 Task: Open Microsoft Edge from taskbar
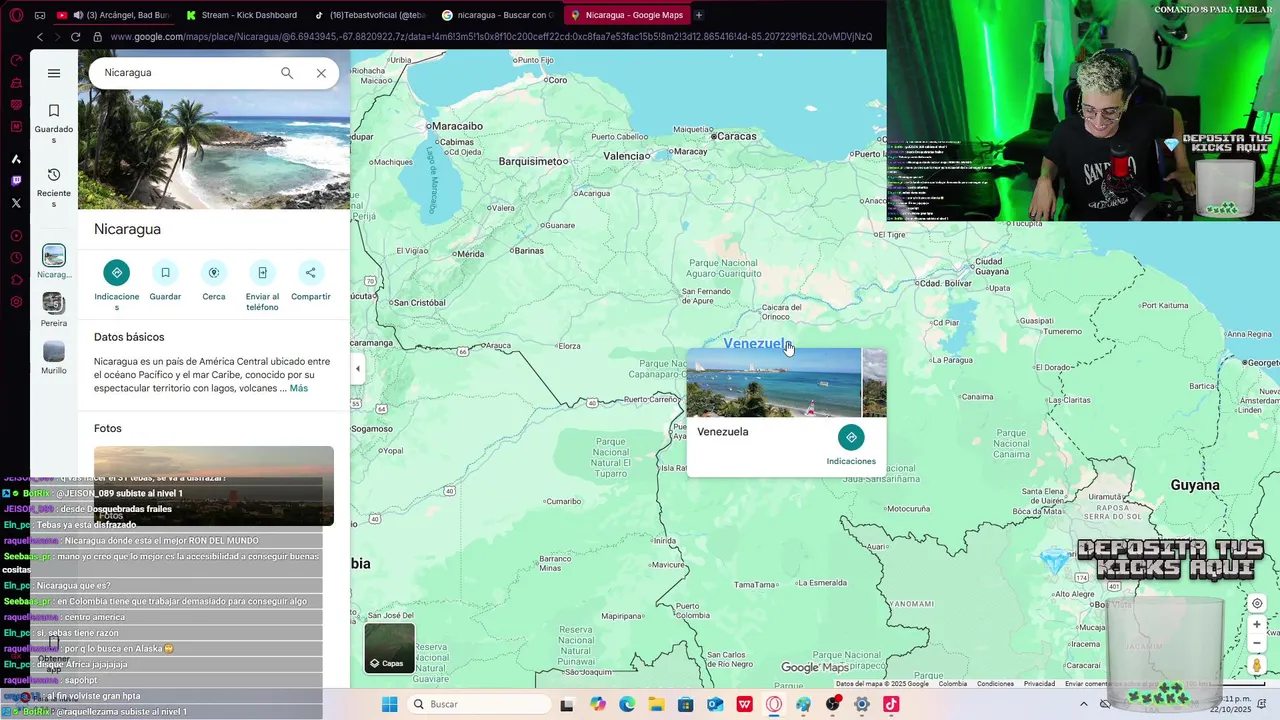[x=627, y=704]
